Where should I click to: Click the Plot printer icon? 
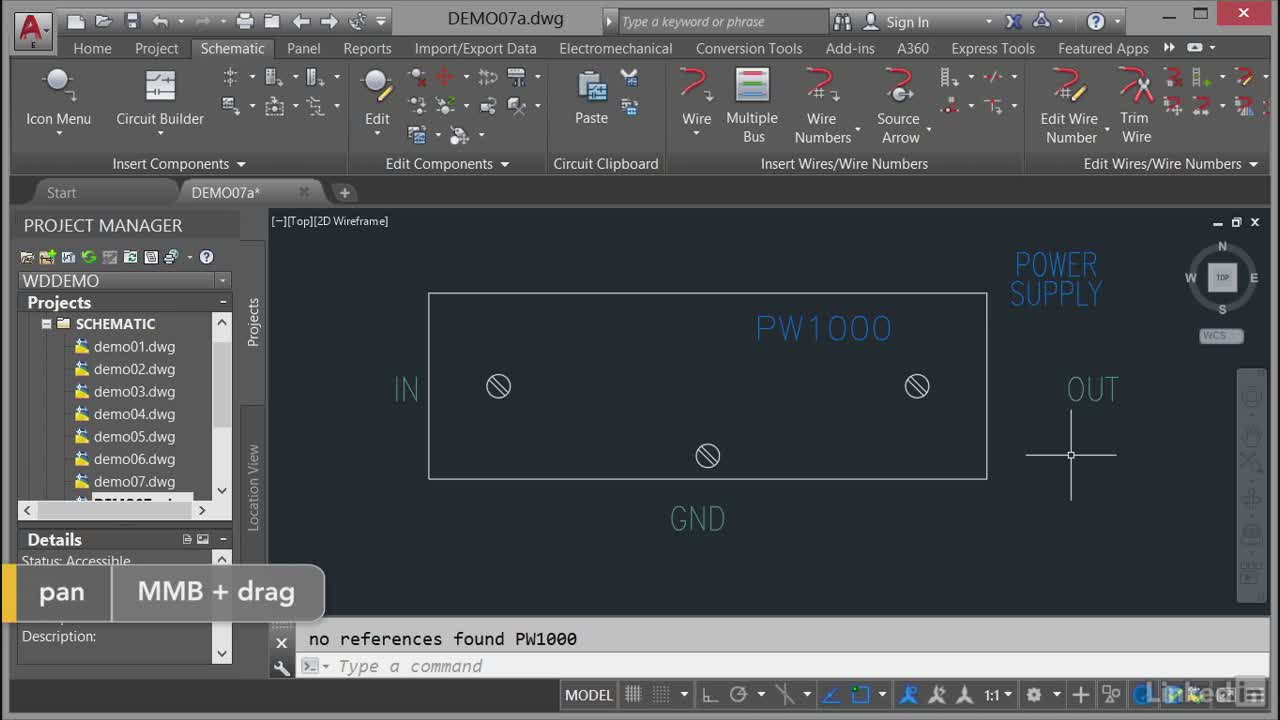245,21
